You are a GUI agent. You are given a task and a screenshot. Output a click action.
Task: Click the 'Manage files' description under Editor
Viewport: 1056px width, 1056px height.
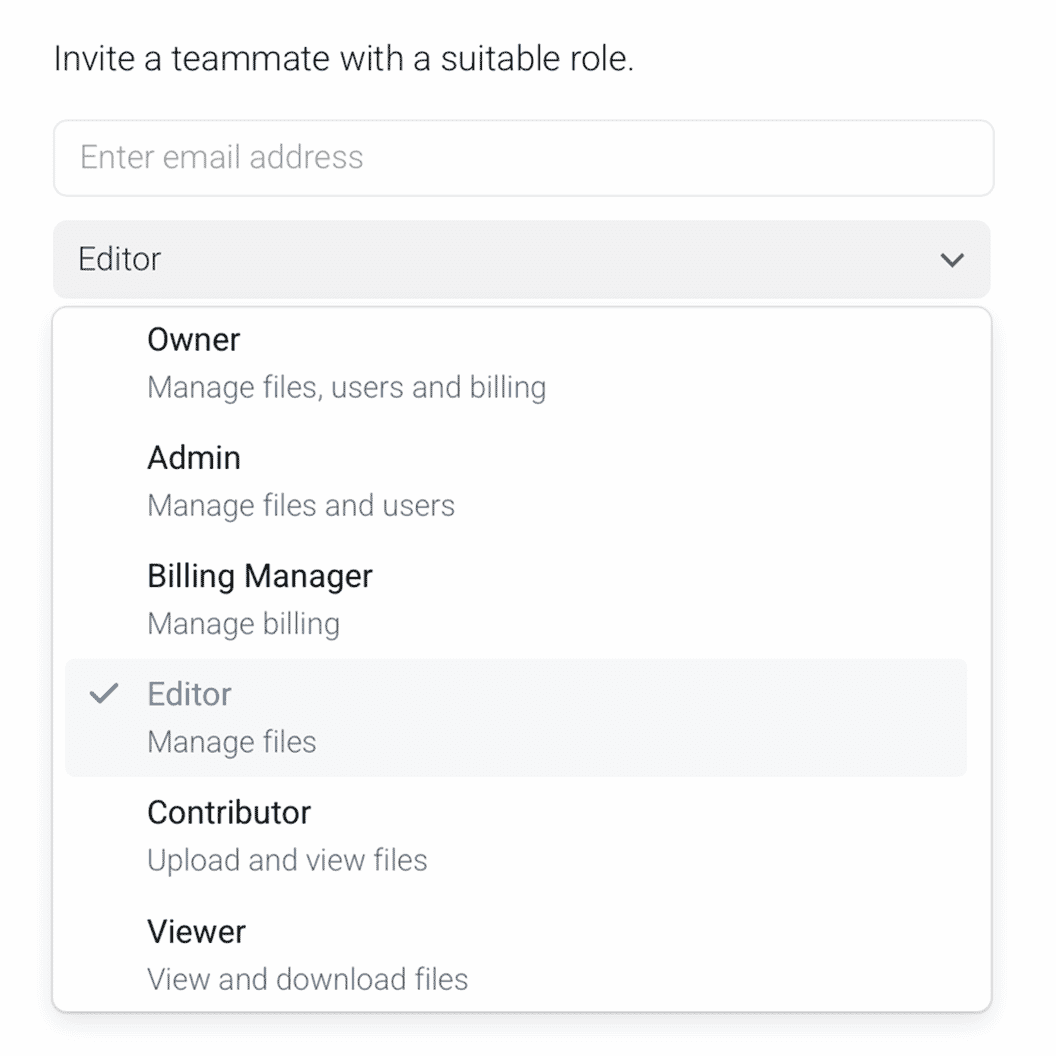tap(231, 742)
